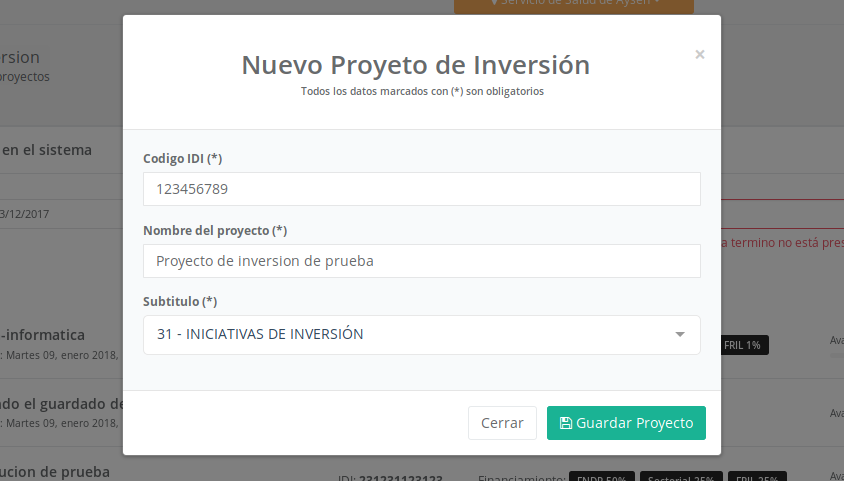Click the location pin icon in the orange button
Viewport: 844px width, 481px height.
494,3
